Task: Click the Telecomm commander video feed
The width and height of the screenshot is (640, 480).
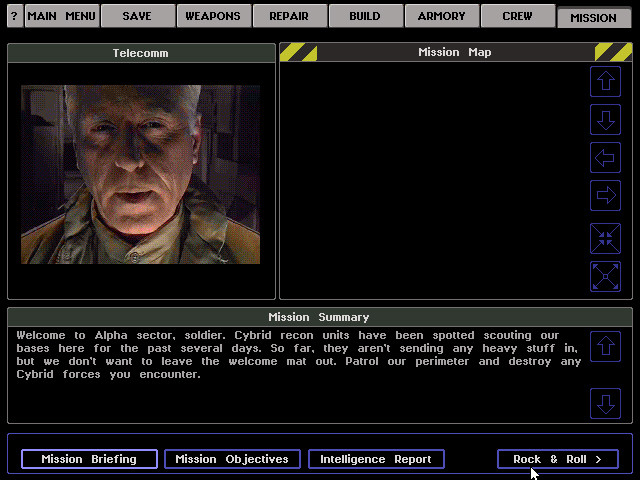Action: [x=140, y=174]
